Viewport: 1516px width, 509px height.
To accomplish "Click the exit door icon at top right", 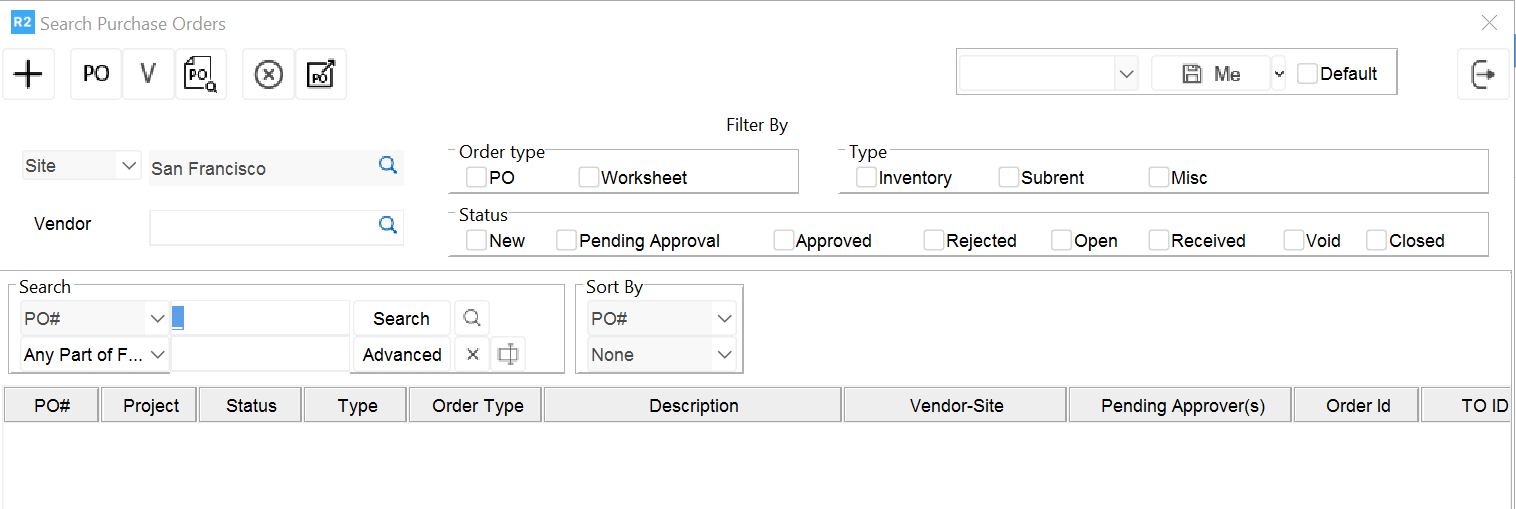I will pos(1483,74).
